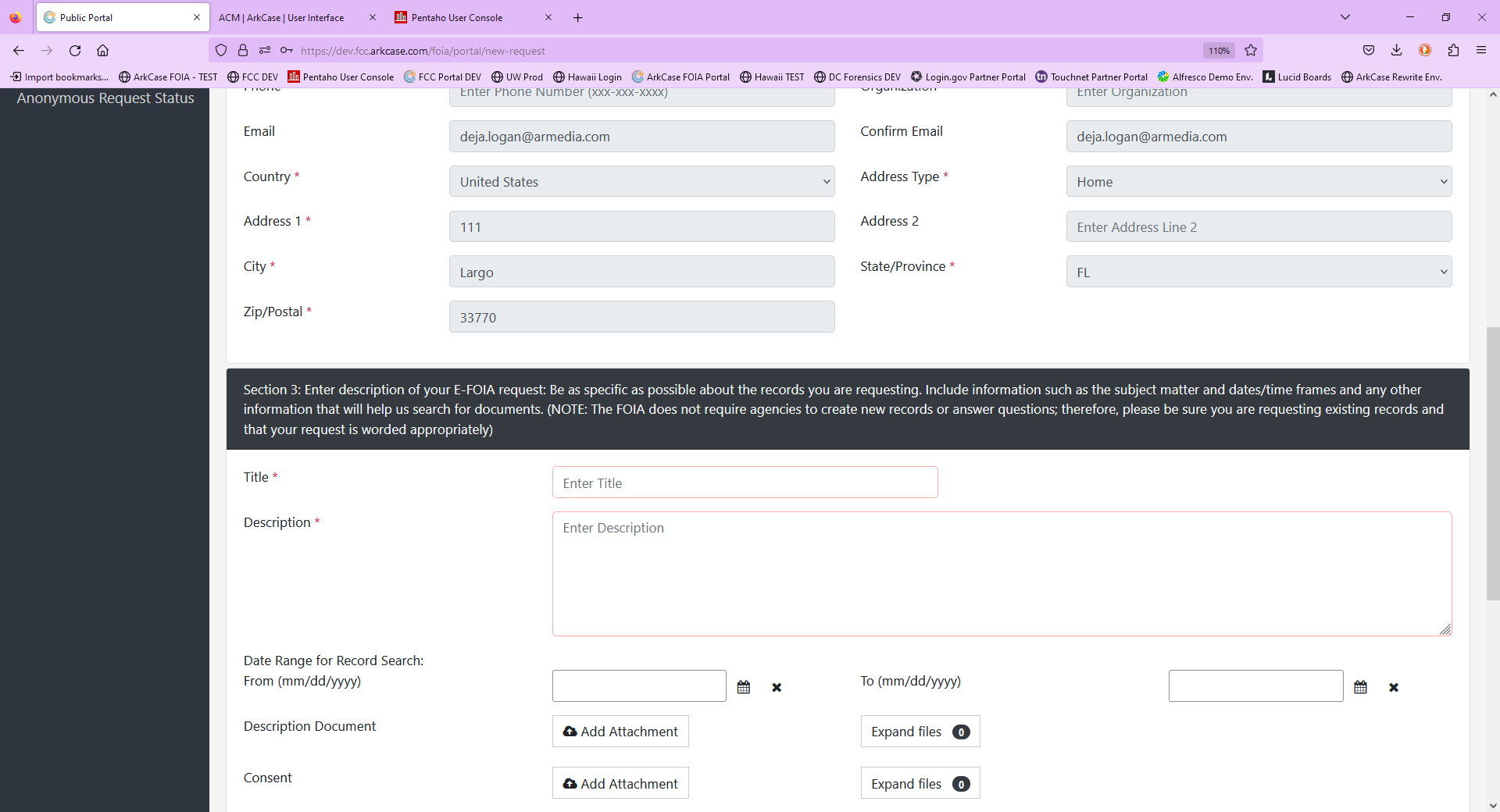Open the Hawaii TEST bookmark
Image resolution: width=1500 pixels, height=812 pixels.
[x=772, y=77]
